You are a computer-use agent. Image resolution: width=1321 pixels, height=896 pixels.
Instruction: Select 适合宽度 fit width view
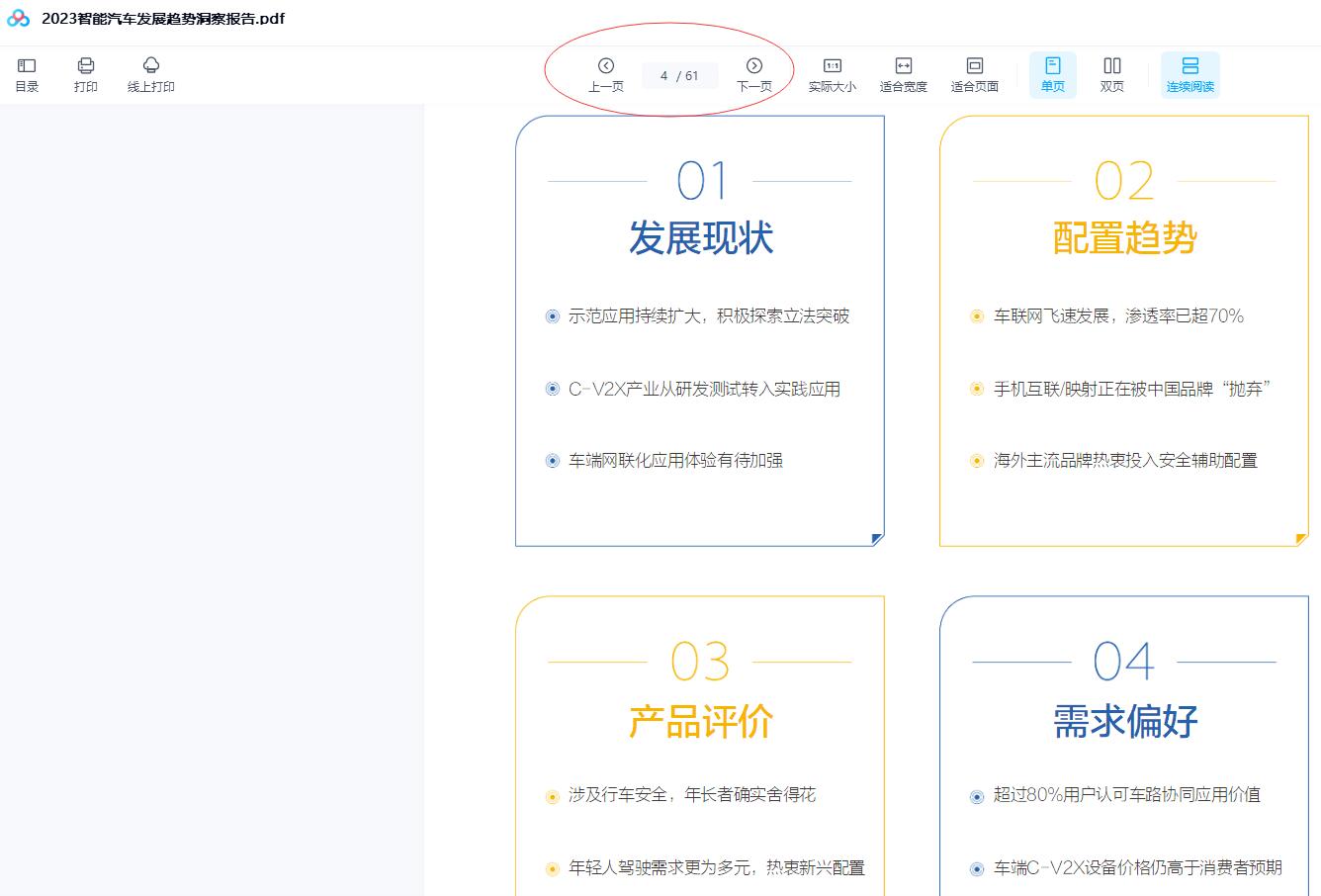click(904, 74)
